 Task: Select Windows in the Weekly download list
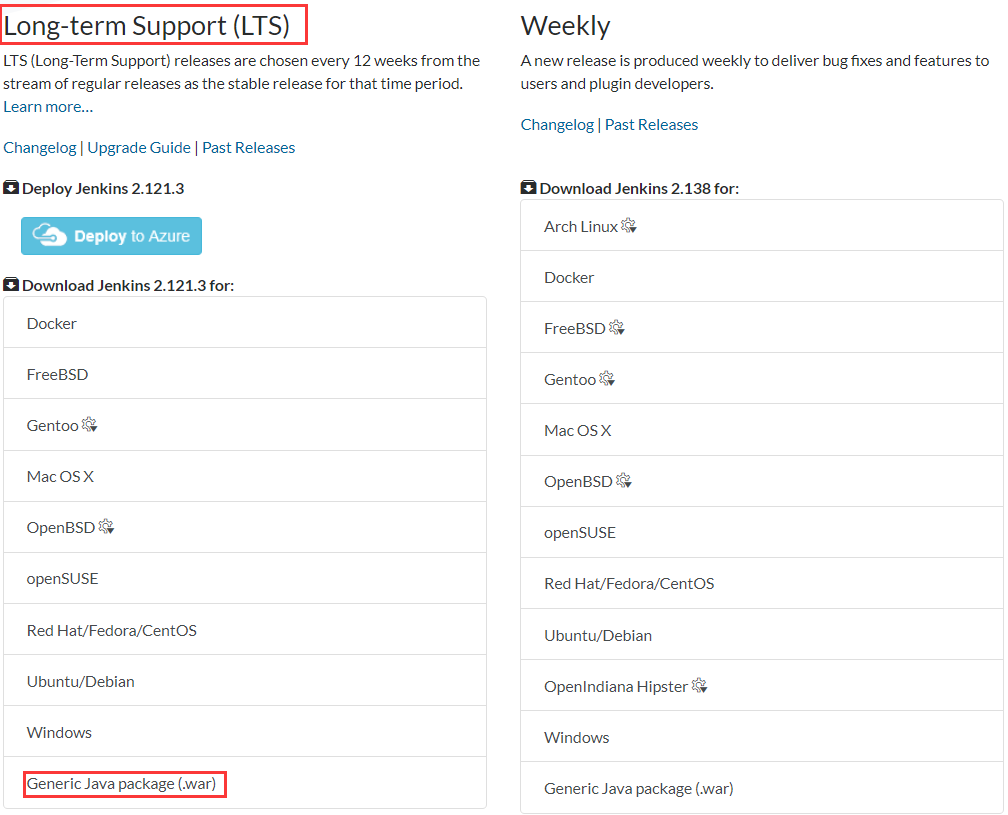click(x=762, y=737)
